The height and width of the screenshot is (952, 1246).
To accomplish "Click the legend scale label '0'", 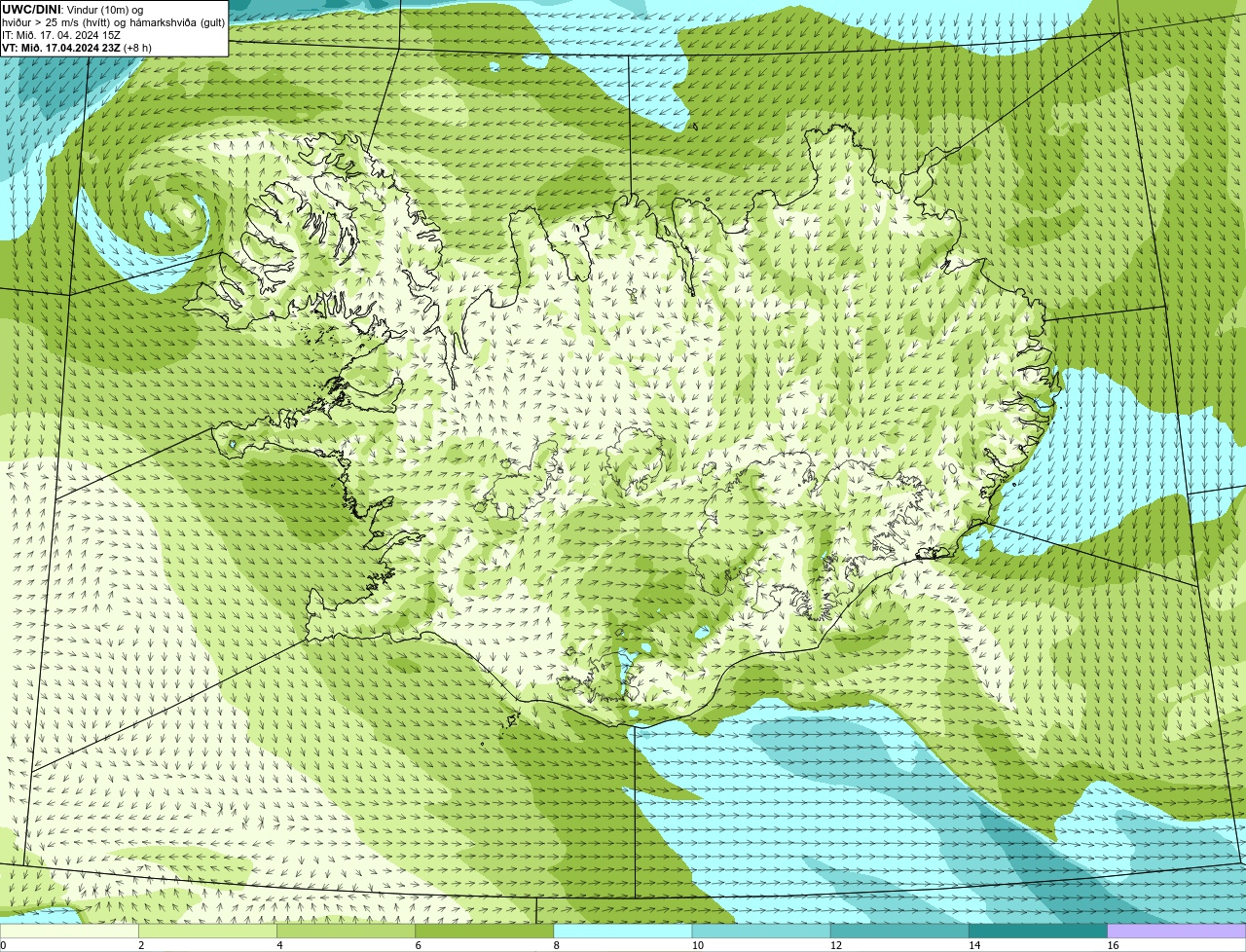I will 3,945.
